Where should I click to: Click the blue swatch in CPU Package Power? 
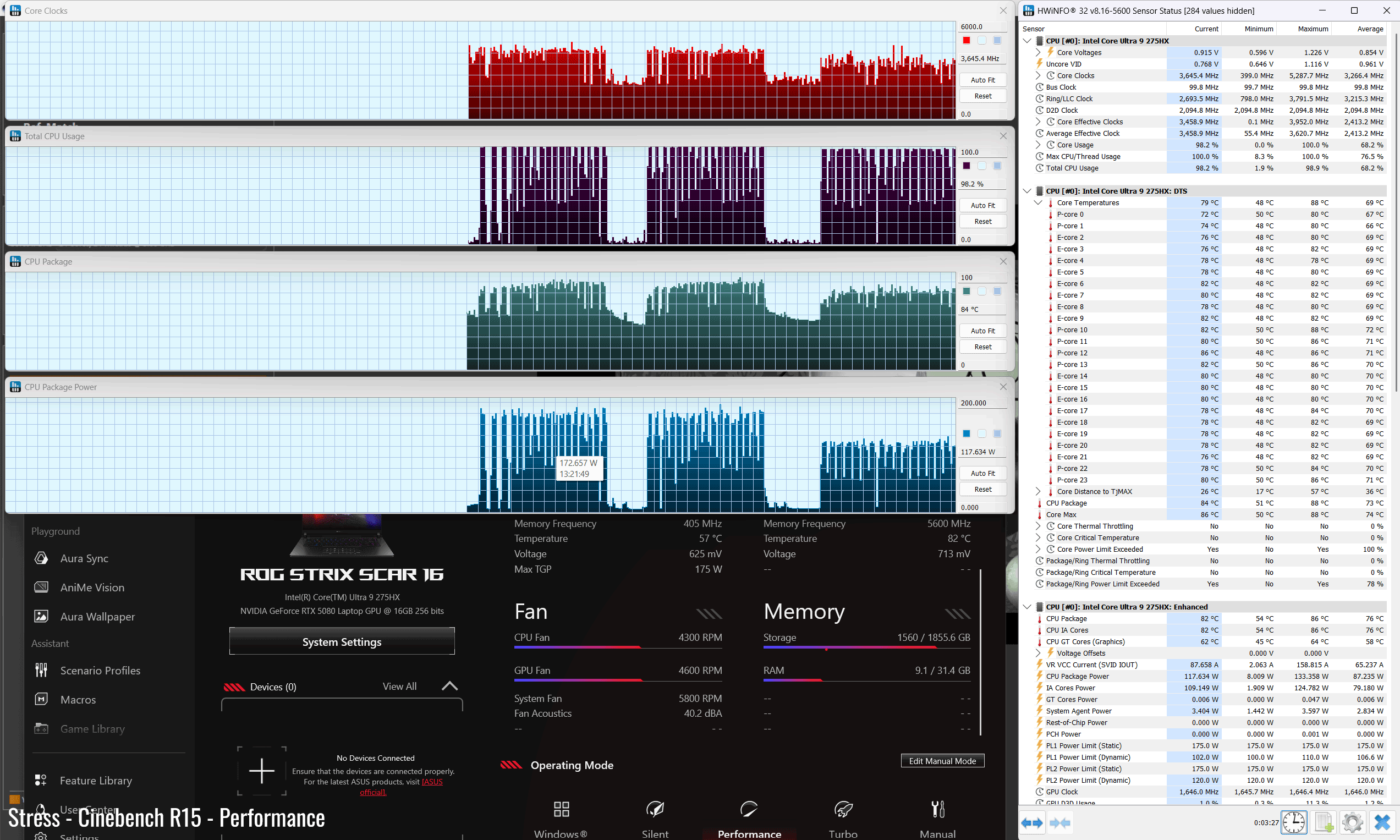[x=967, y=433]
